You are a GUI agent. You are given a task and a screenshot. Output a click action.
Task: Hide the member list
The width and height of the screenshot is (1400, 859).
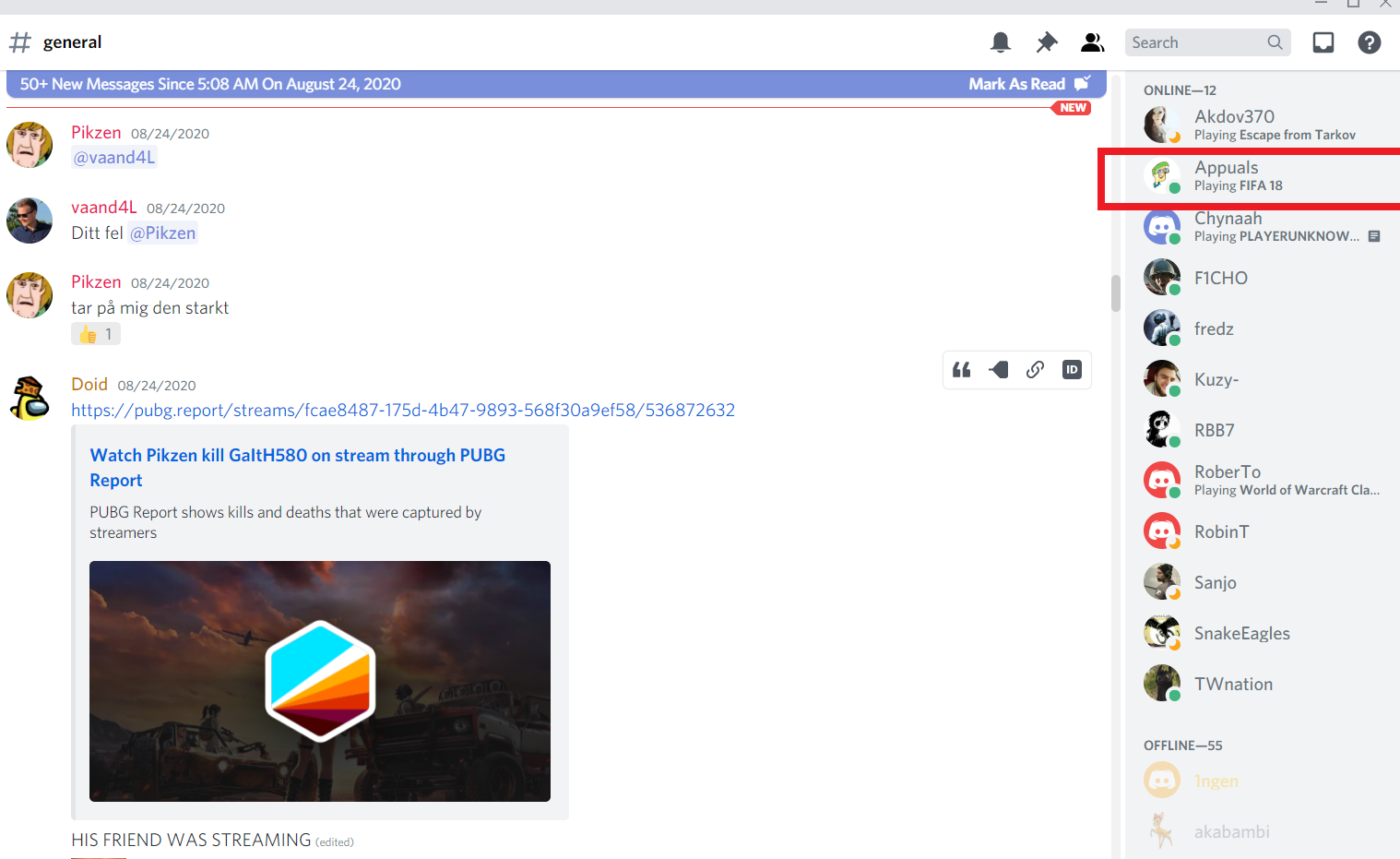pos(1092,42)
